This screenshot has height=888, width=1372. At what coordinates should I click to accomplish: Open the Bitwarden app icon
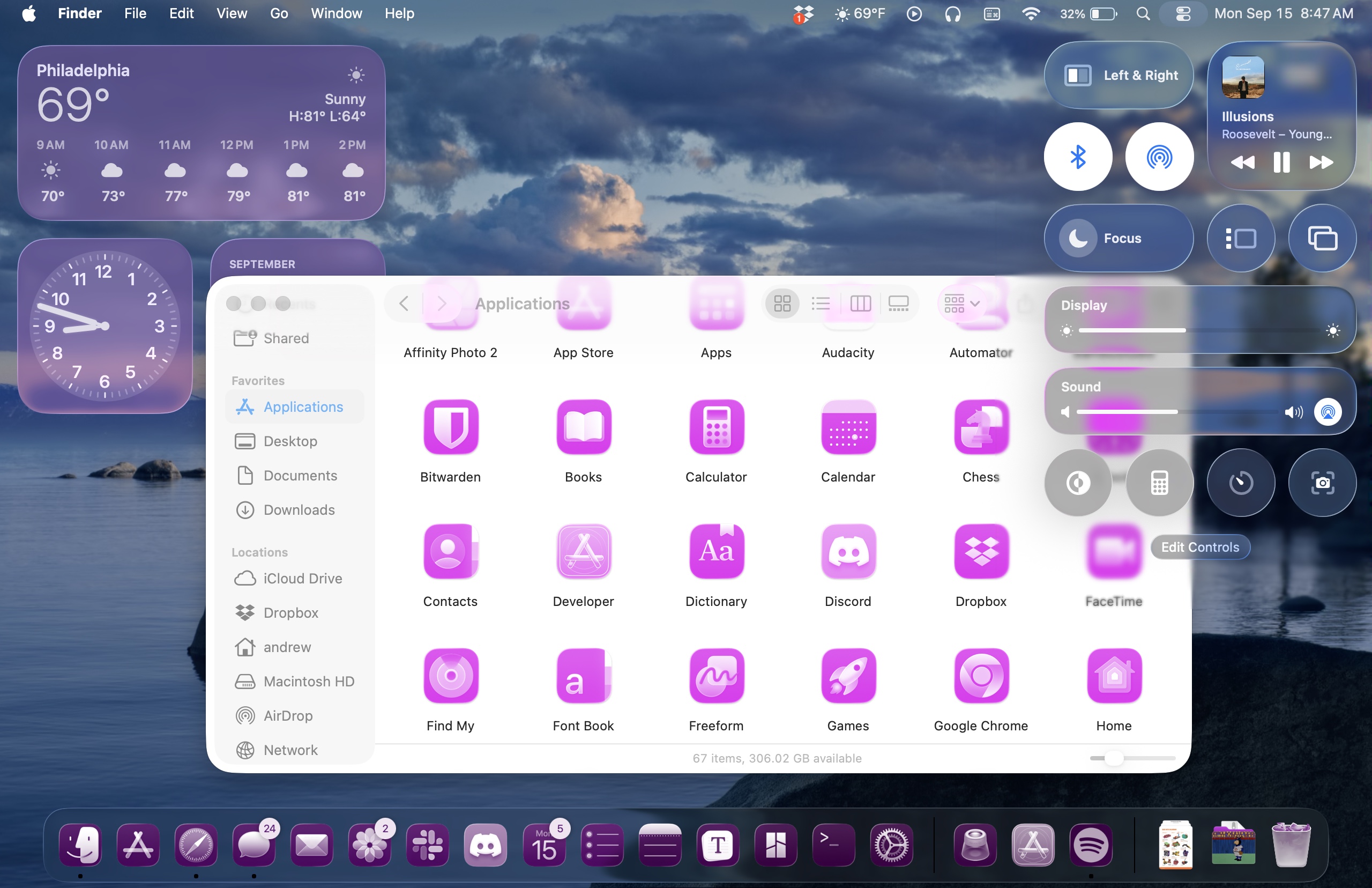(451, 427)
